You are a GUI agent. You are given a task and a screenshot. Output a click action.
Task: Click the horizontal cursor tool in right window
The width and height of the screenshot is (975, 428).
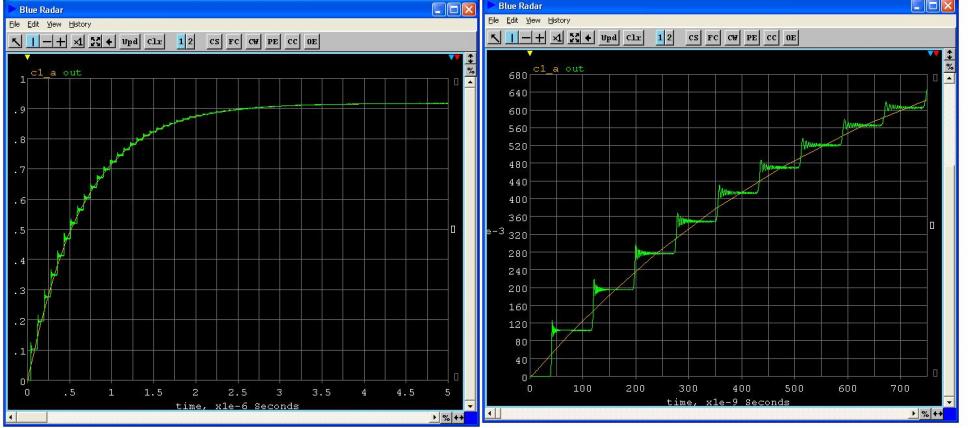[526, 37]
